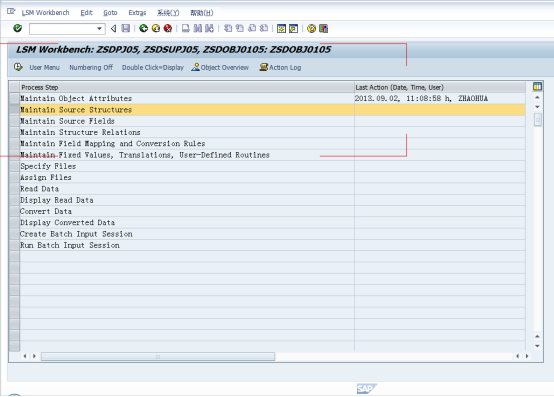Click the yellow Exit icon
The width and height of the screenshot is (554, 397).
click(156, 29)
